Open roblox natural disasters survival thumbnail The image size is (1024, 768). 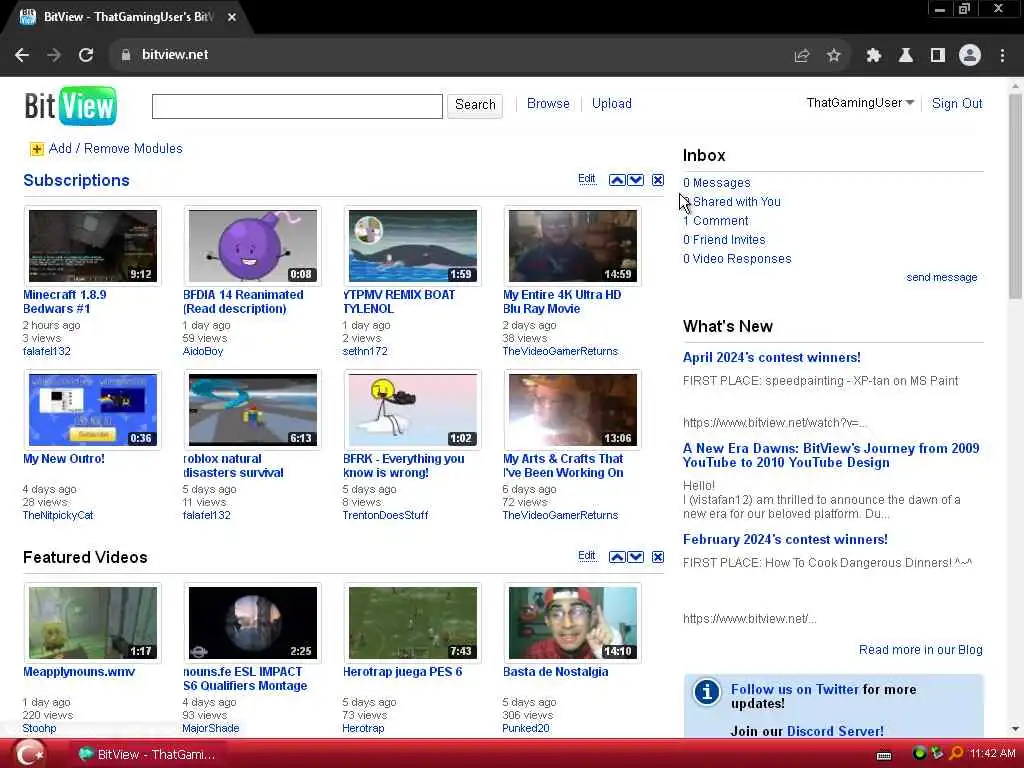(253, 410)
